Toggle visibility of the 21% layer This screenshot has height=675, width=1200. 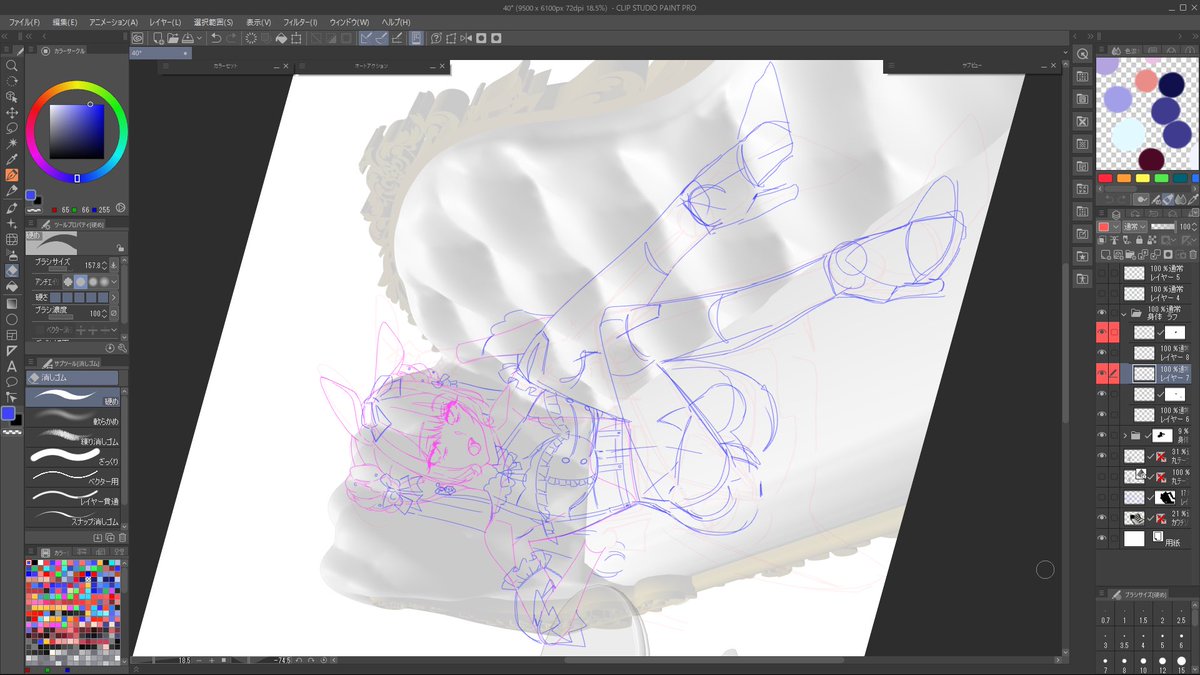click(x=1102, y=517)
